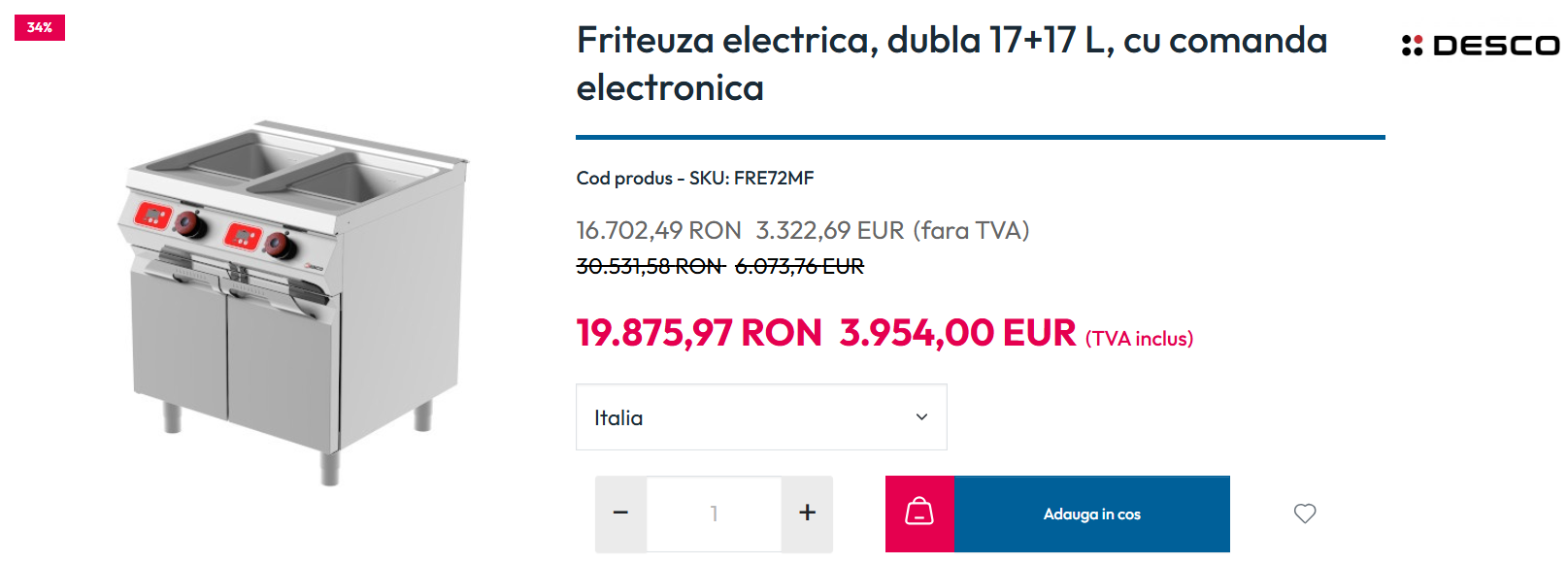The image size is (1568, 564).
Task: Click the red 3.954,00 EUR price
Action: pyautogui.click(x=958, y=333)
